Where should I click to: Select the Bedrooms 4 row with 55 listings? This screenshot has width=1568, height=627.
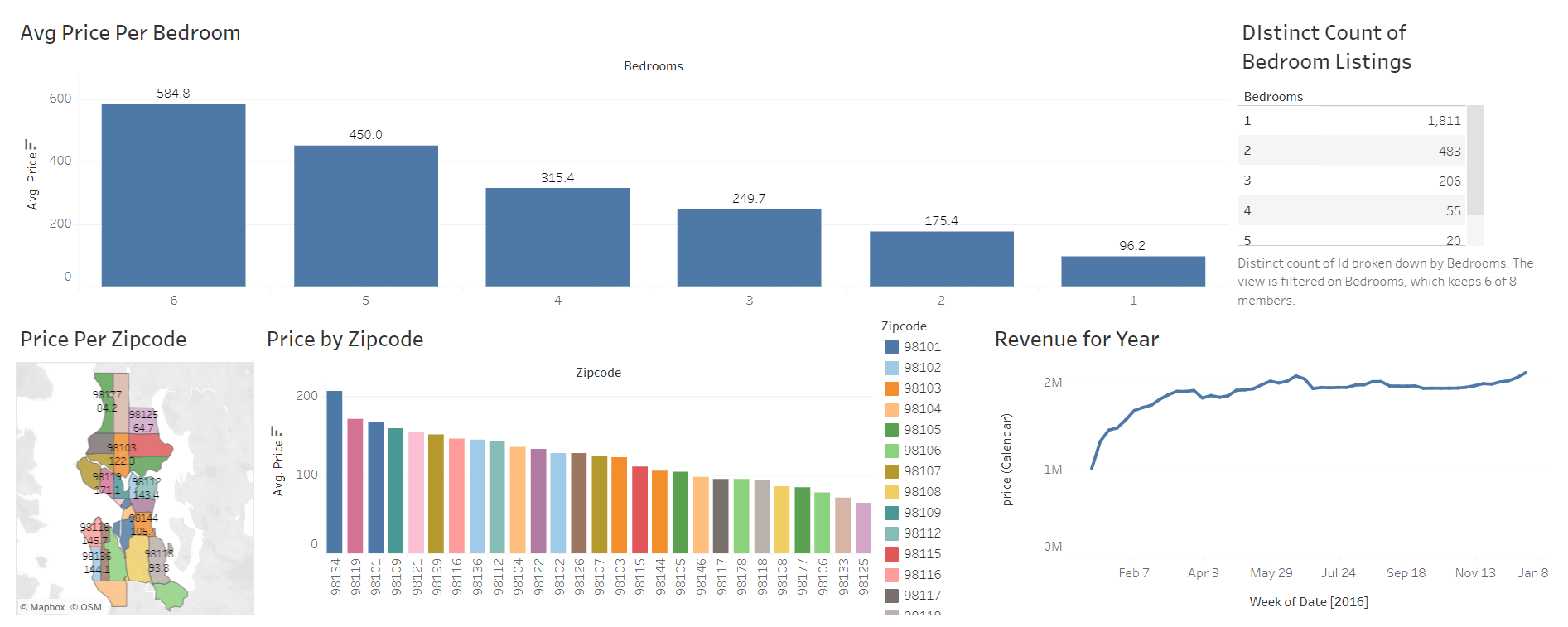tap(1352, 210)
